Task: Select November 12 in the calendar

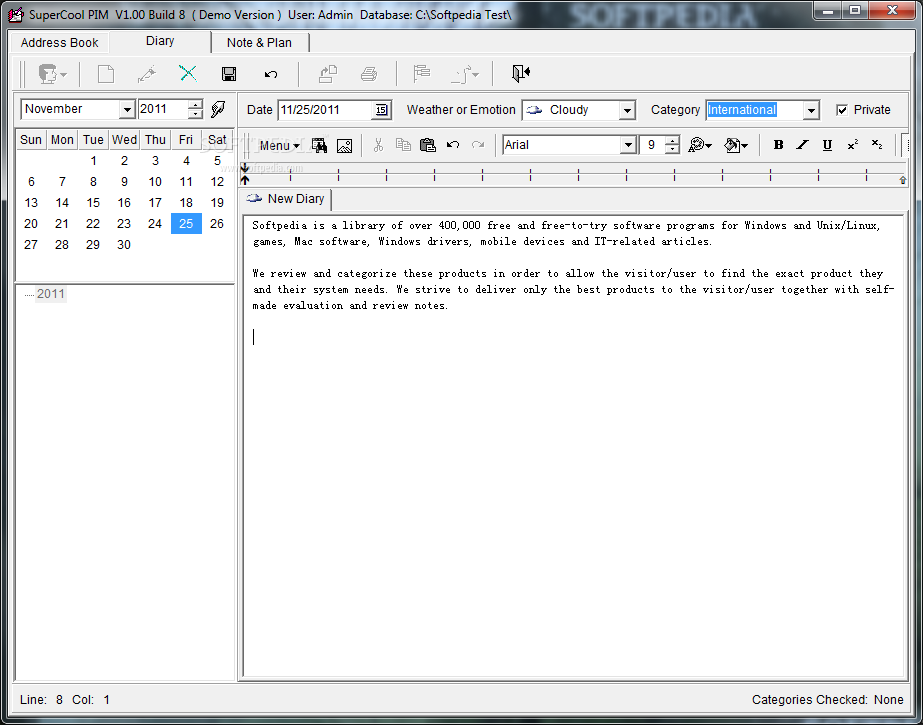Action: click(217, 182)
